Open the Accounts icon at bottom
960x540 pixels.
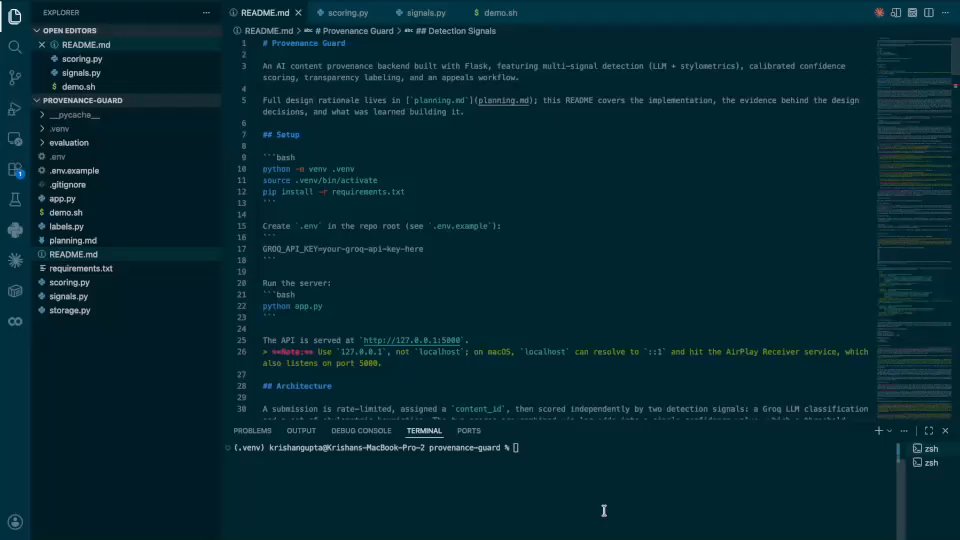15,522
